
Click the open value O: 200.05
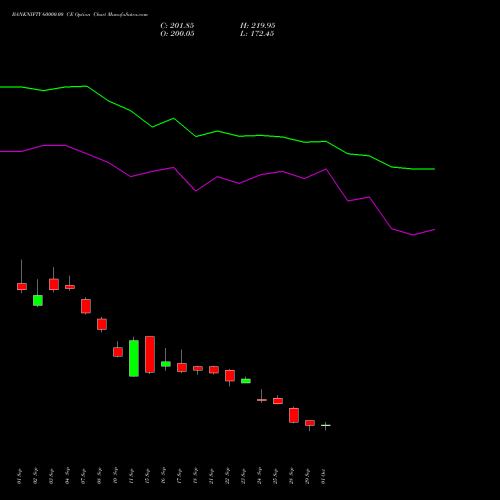[177, 34]
